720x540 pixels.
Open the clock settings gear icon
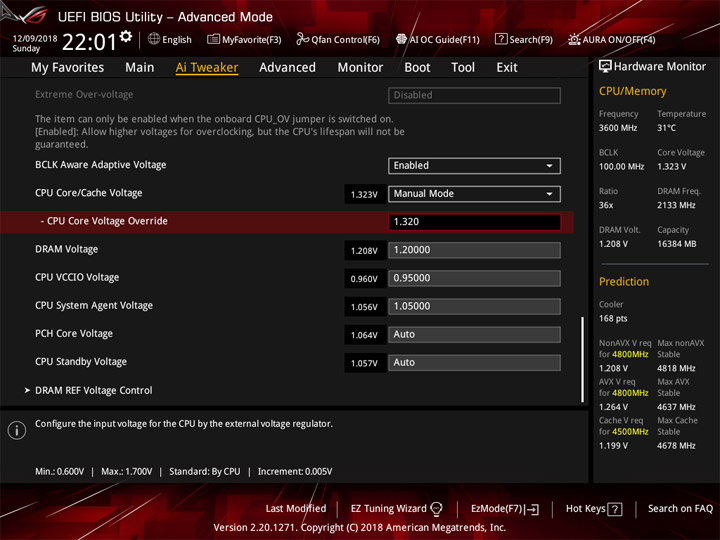126,36
